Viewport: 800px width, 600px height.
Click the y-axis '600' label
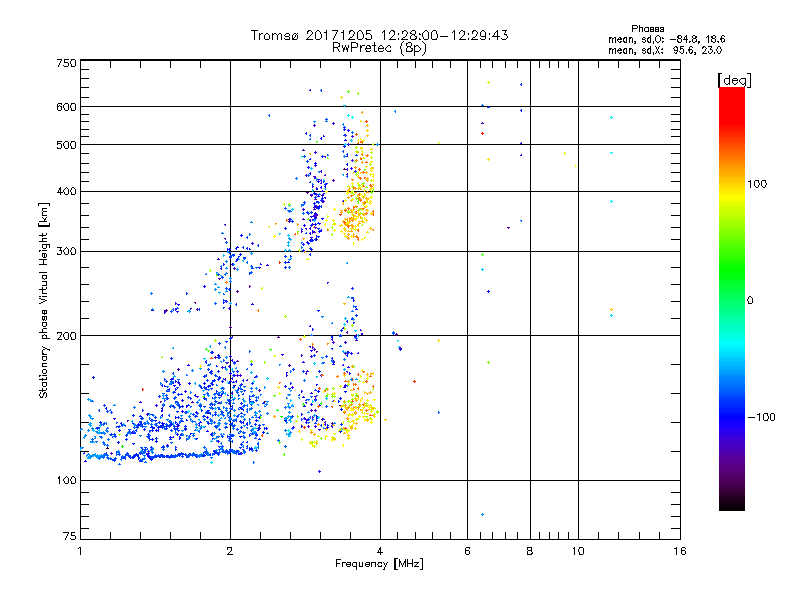coord(66,107)
